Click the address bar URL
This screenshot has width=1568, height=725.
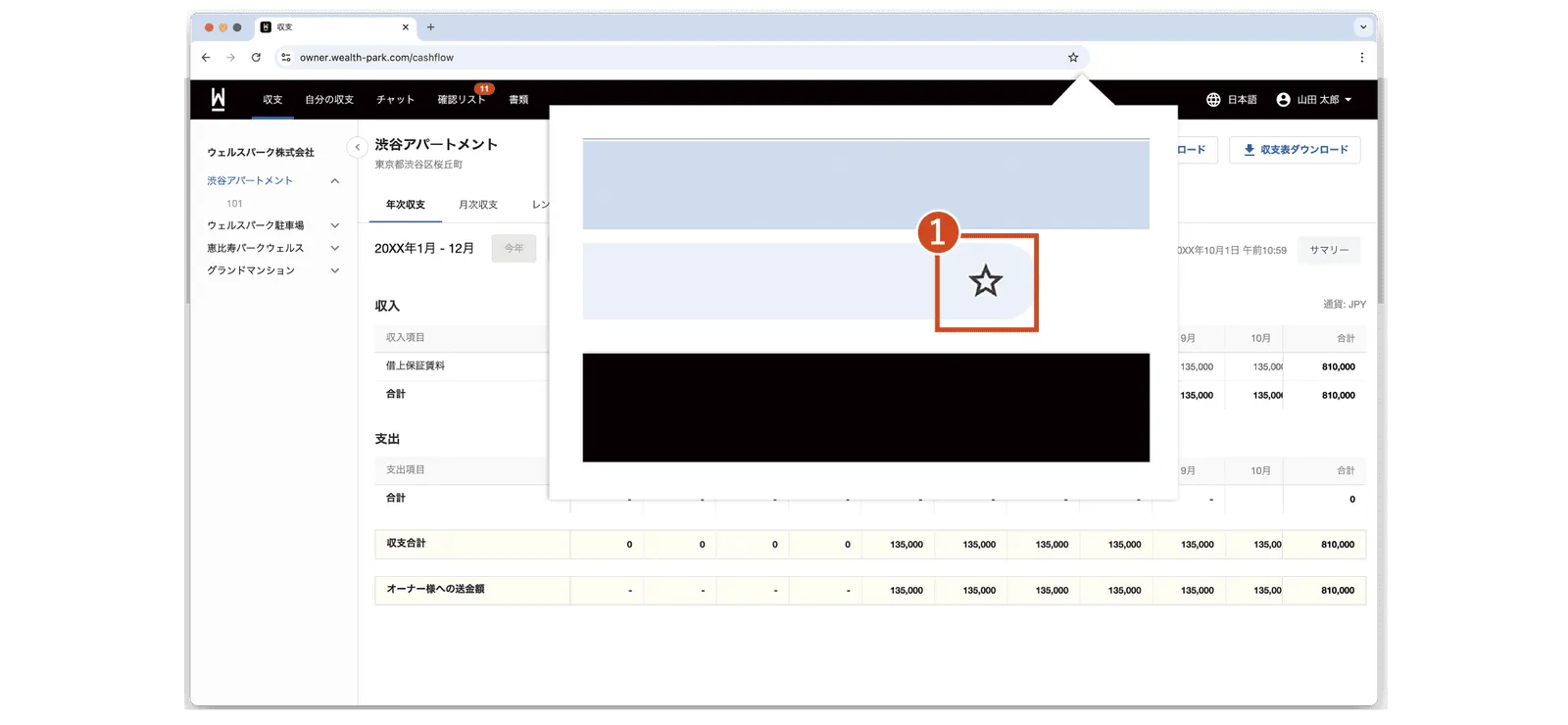(377, 58)
